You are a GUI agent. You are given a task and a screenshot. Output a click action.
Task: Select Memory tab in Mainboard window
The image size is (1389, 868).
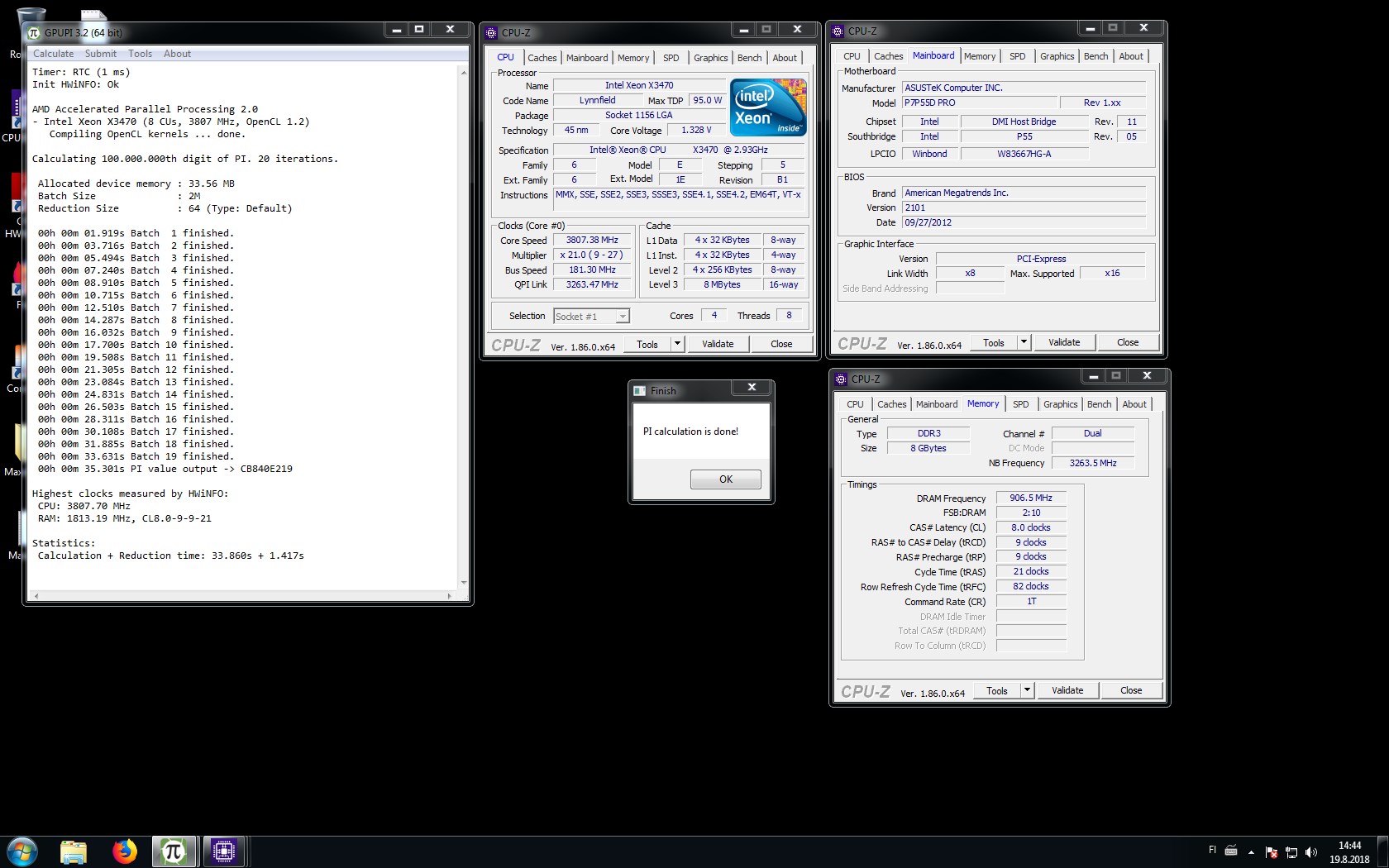coord(980,56)
